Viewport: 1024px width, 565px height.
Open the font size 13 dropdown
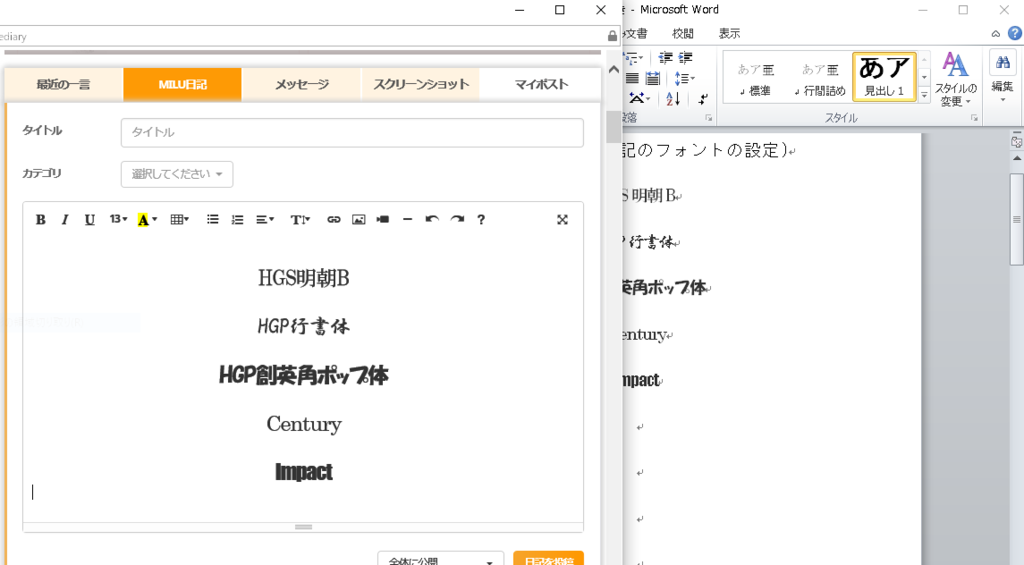point(118,220)
